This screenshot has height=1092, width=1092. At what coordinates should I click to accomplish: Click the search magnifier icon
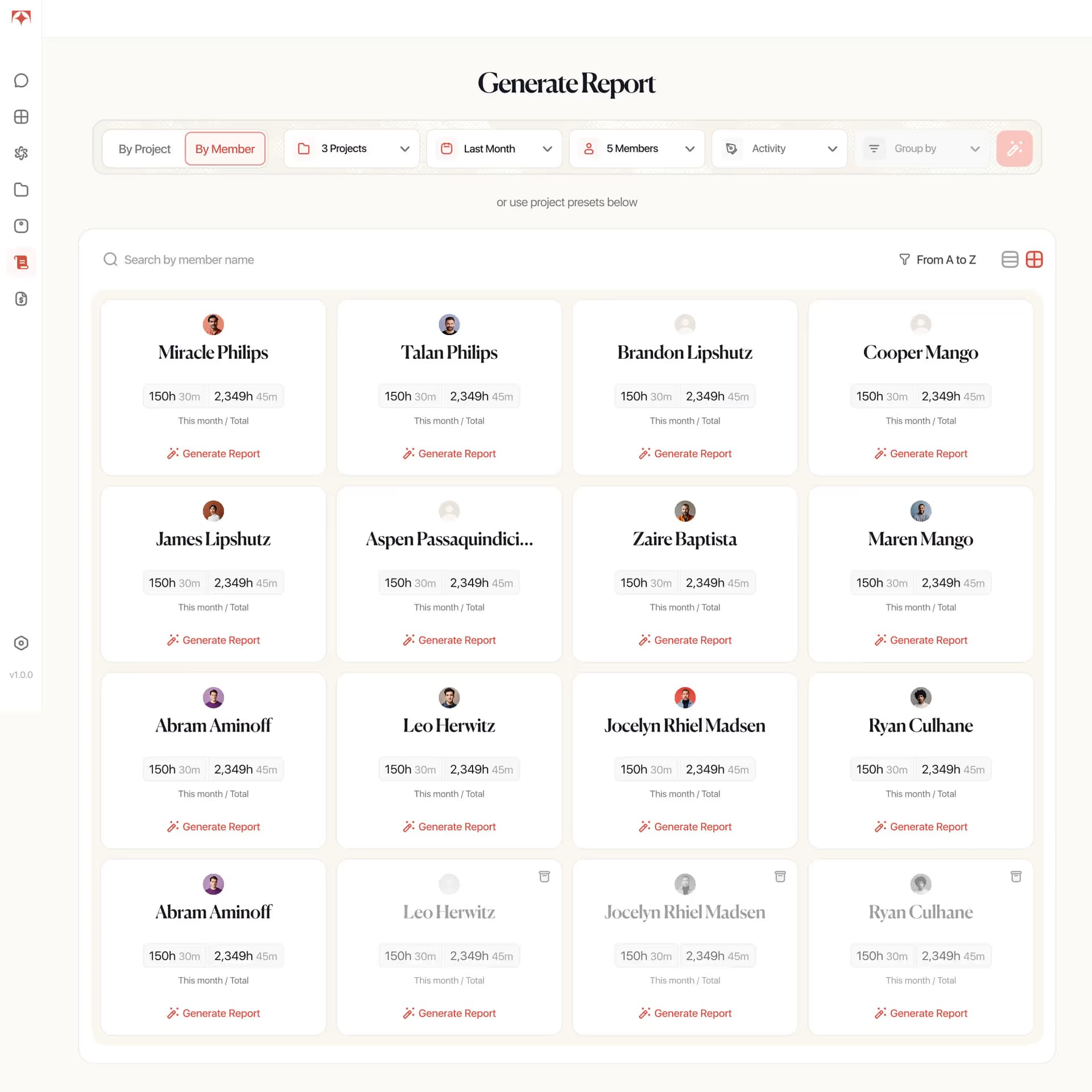point(110,259)
